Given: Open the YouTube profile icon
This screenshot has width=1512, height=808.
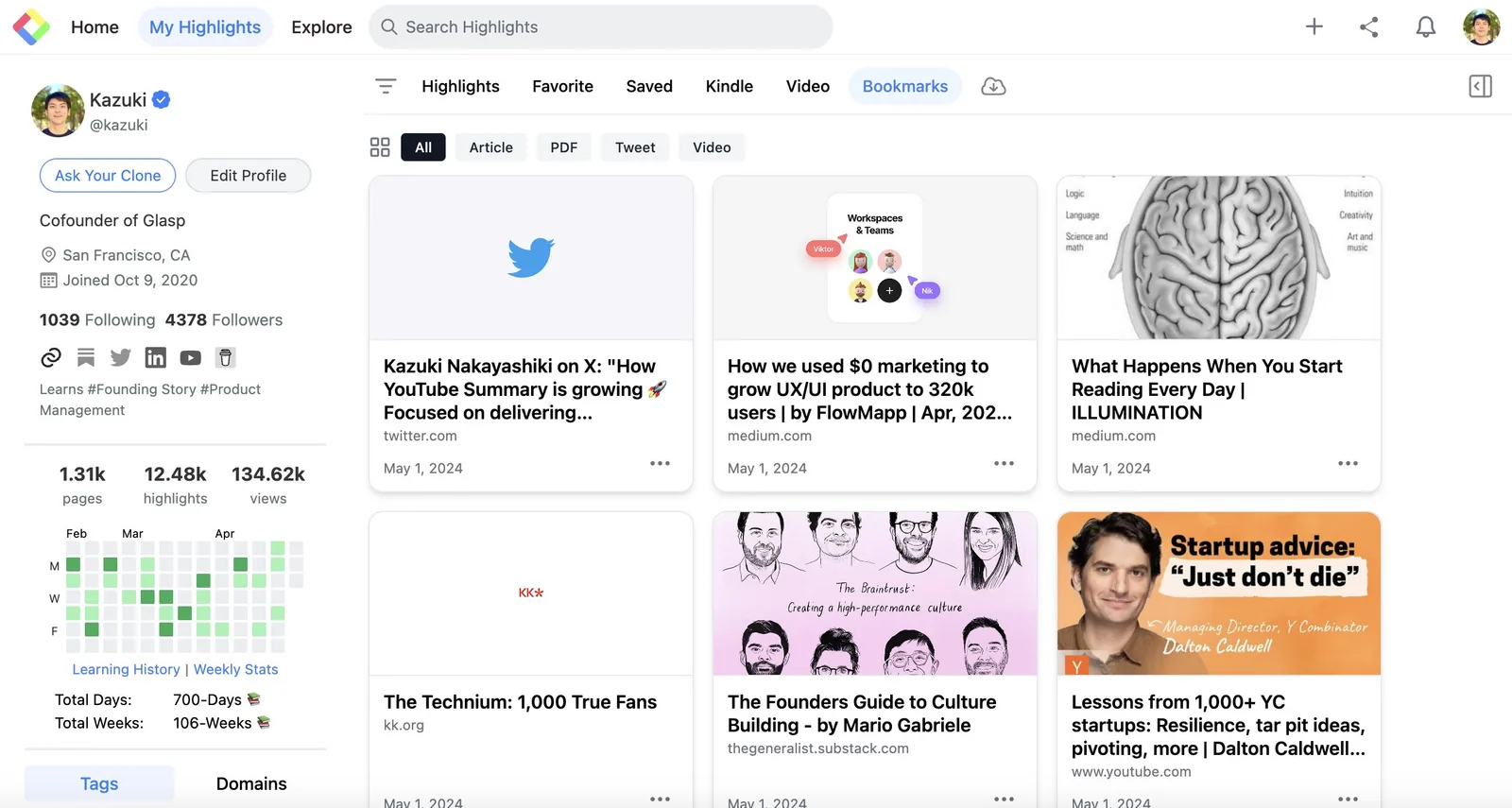Looking at the screenshot, I should pos(191,357).
